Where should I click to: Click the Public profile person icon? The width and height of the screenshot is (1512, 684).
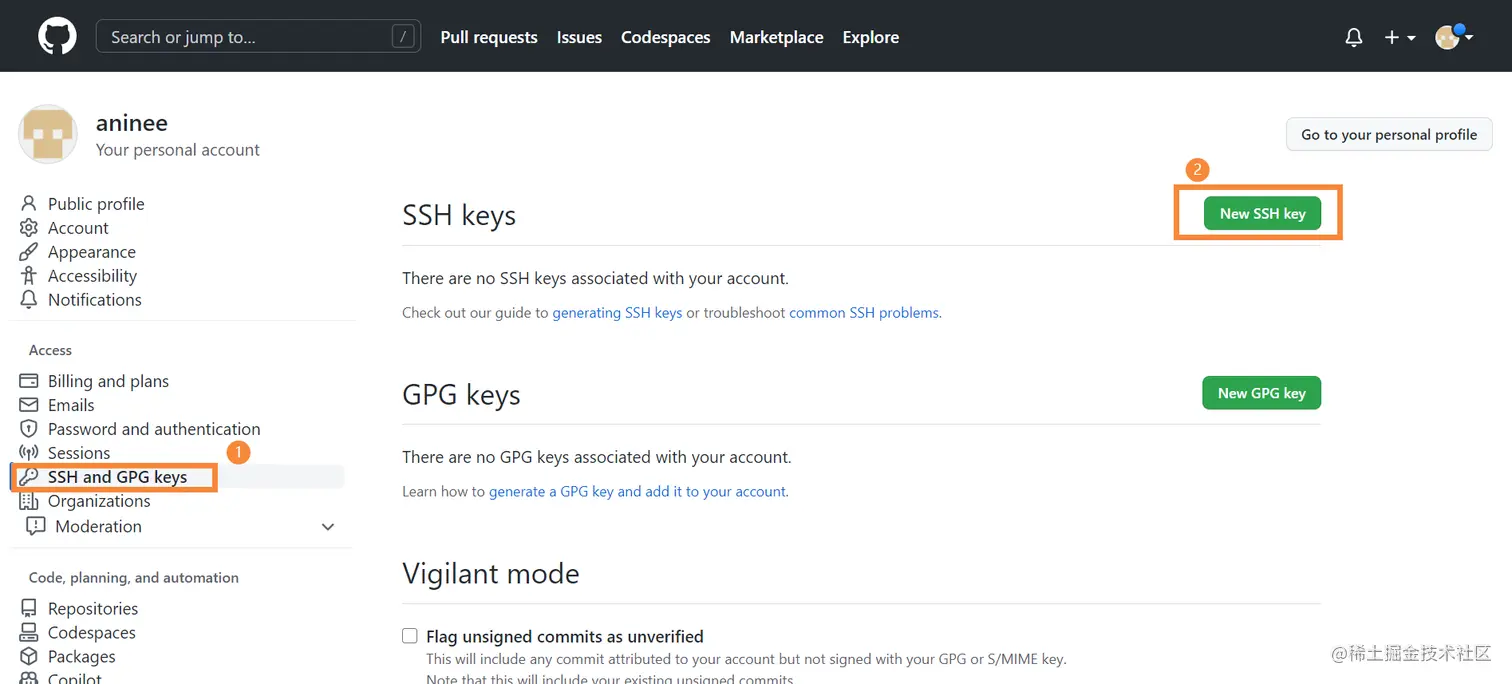coord(29,204)
